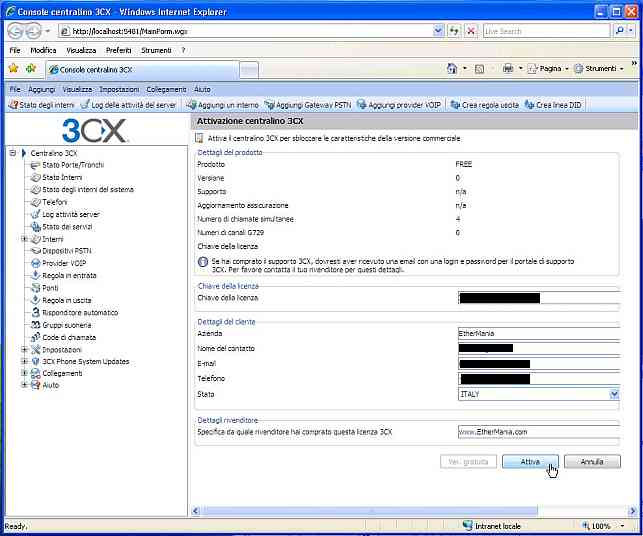Viewport: 643px width, 536px height.
Task: Click the browser back button
Action: (15, 31)
